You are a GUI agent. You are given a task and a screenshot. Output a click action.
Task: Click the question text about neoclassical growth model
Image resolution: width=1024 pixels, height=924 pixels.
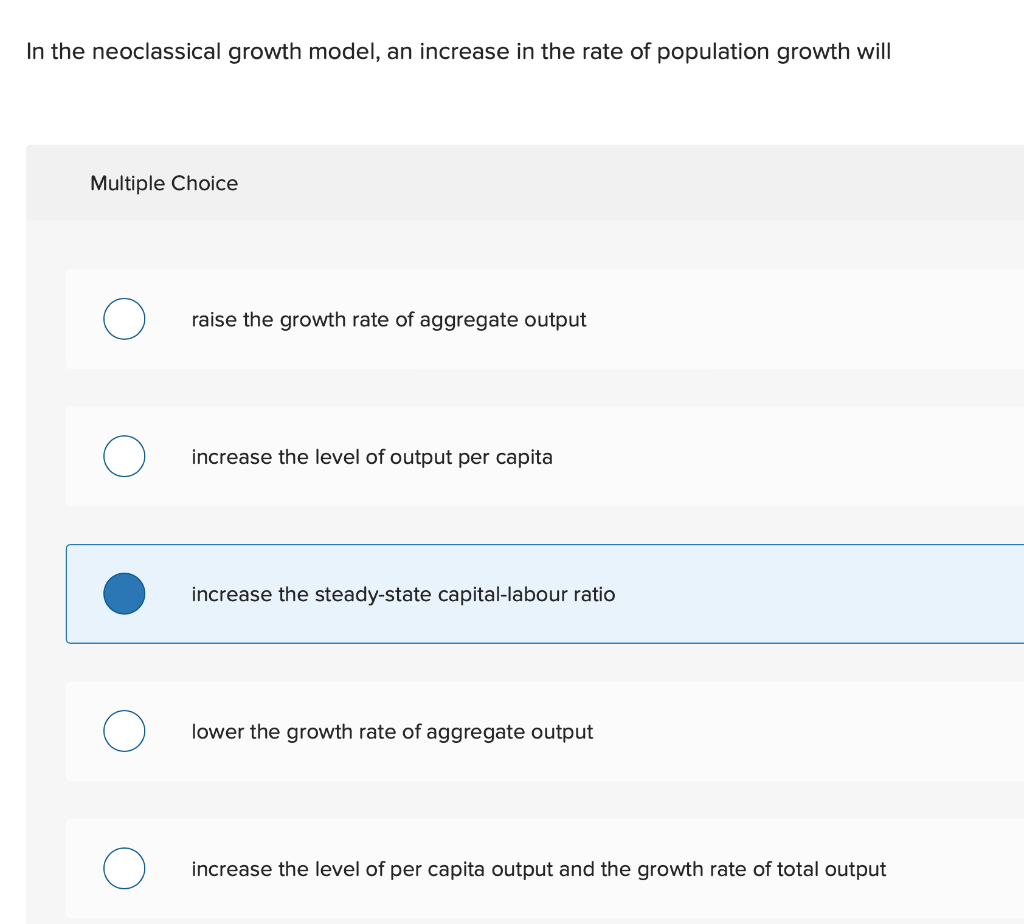pos(457,51)
